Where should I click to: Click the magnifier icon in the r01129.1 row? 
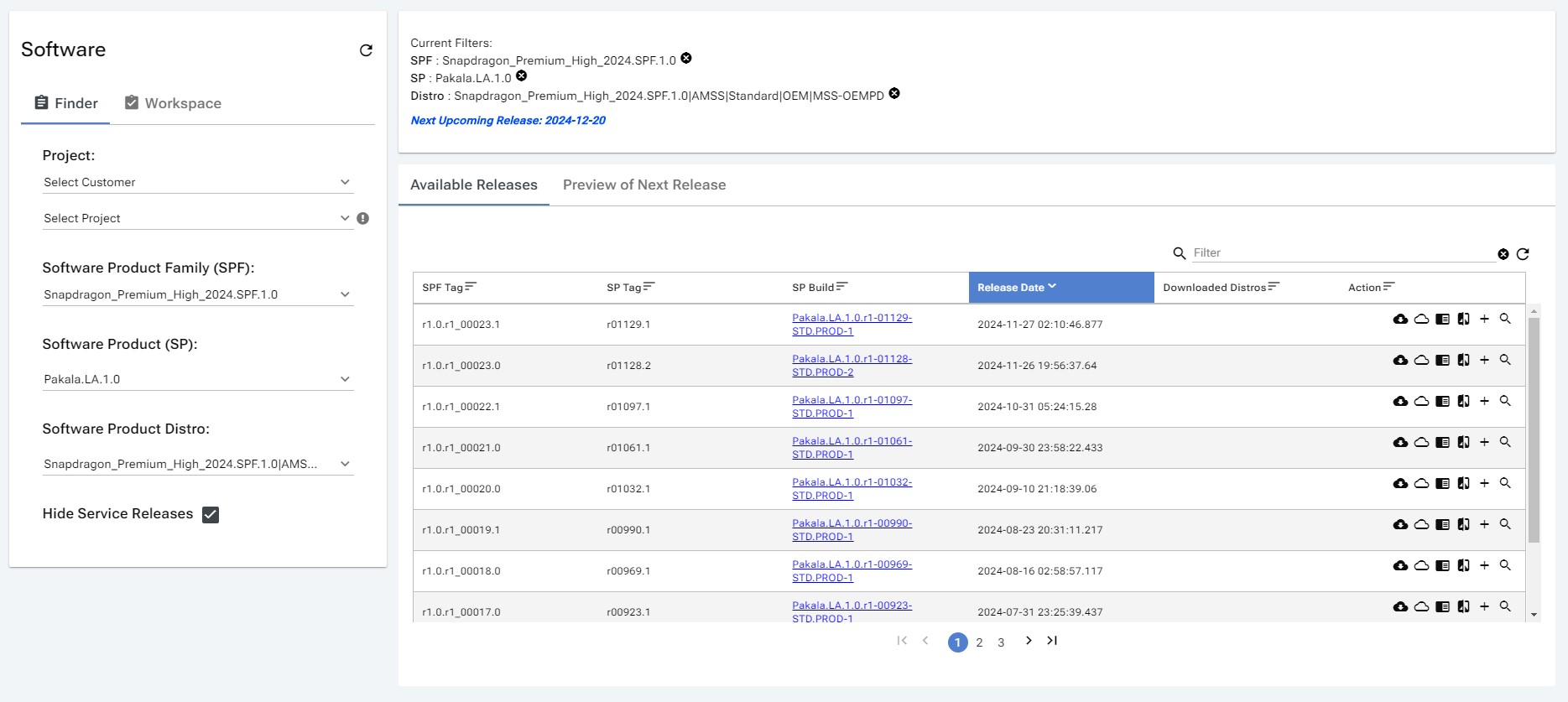pyautogui.click(x=1505, y=319)
